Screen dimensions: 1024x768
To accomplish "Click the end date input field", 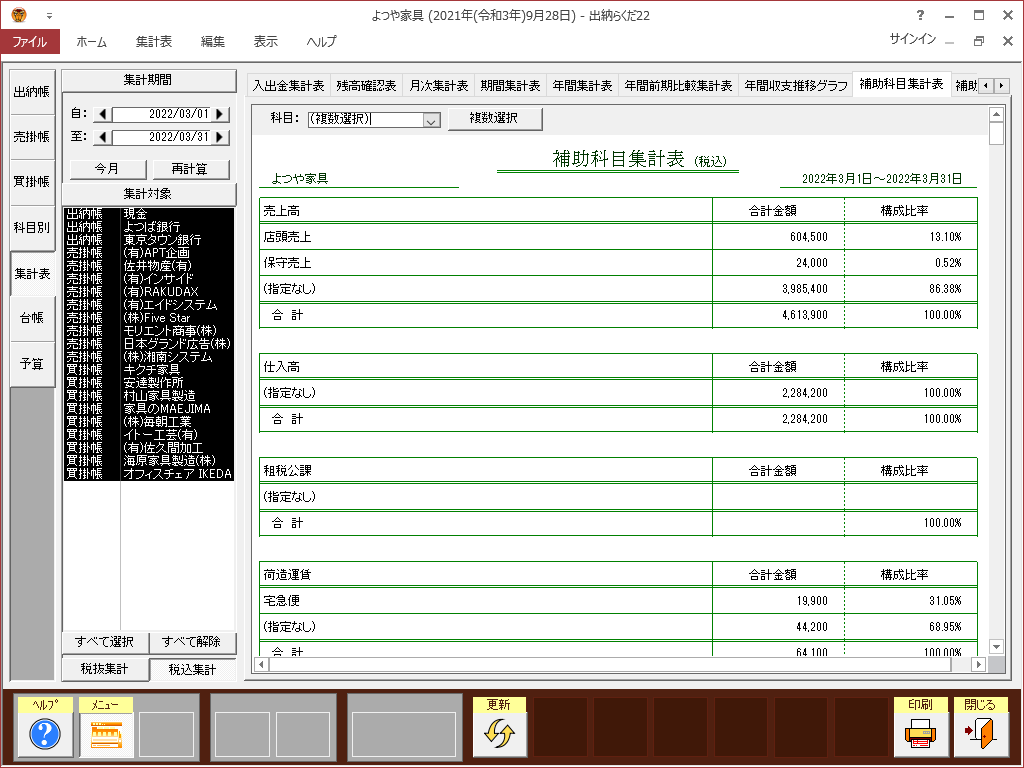I will tap(162, 137).
